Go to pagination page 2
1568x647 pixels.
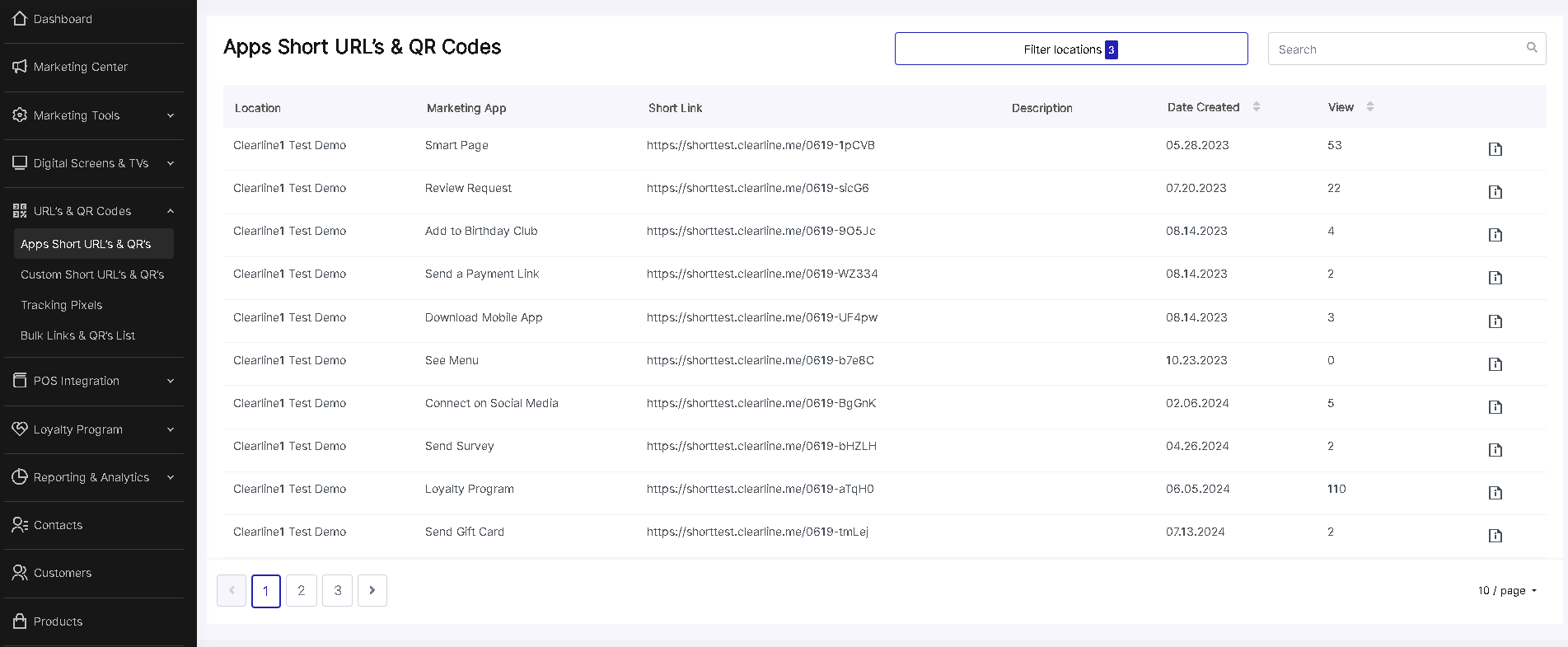tap(302, 590)
